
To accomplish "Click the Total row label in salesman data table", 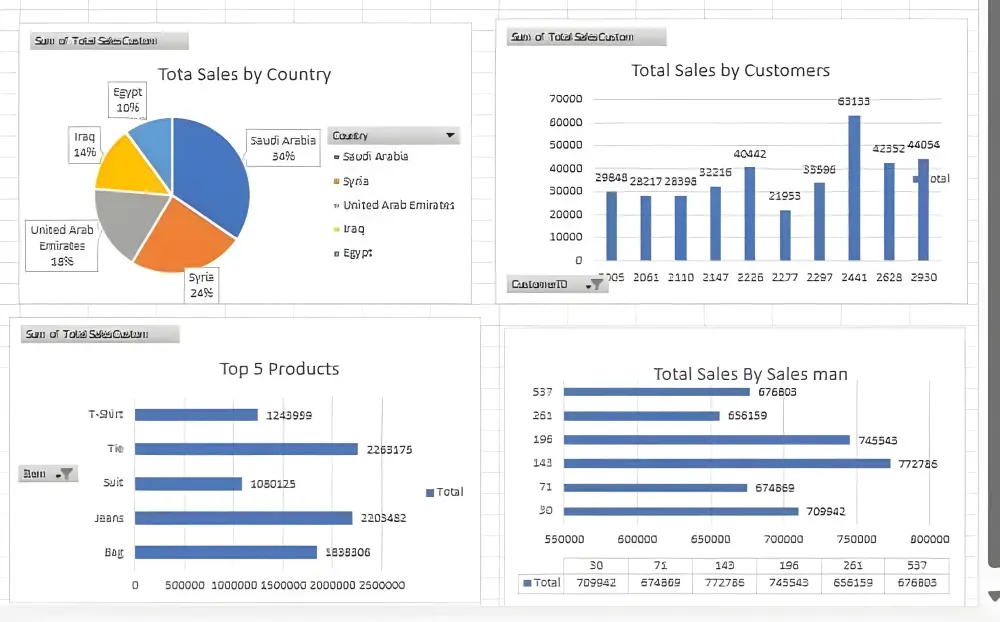I will point(541,582).
